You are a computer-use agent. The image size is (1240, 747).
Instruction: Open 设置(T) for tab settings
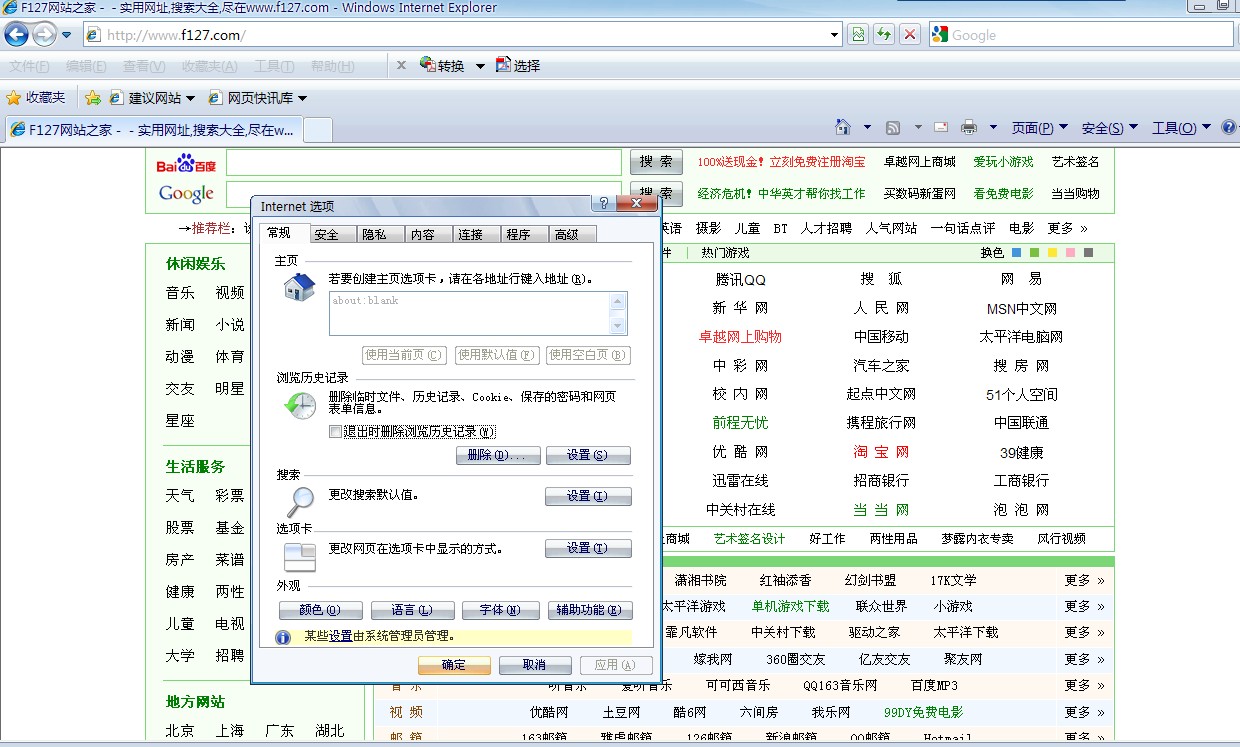coord(588,548)
